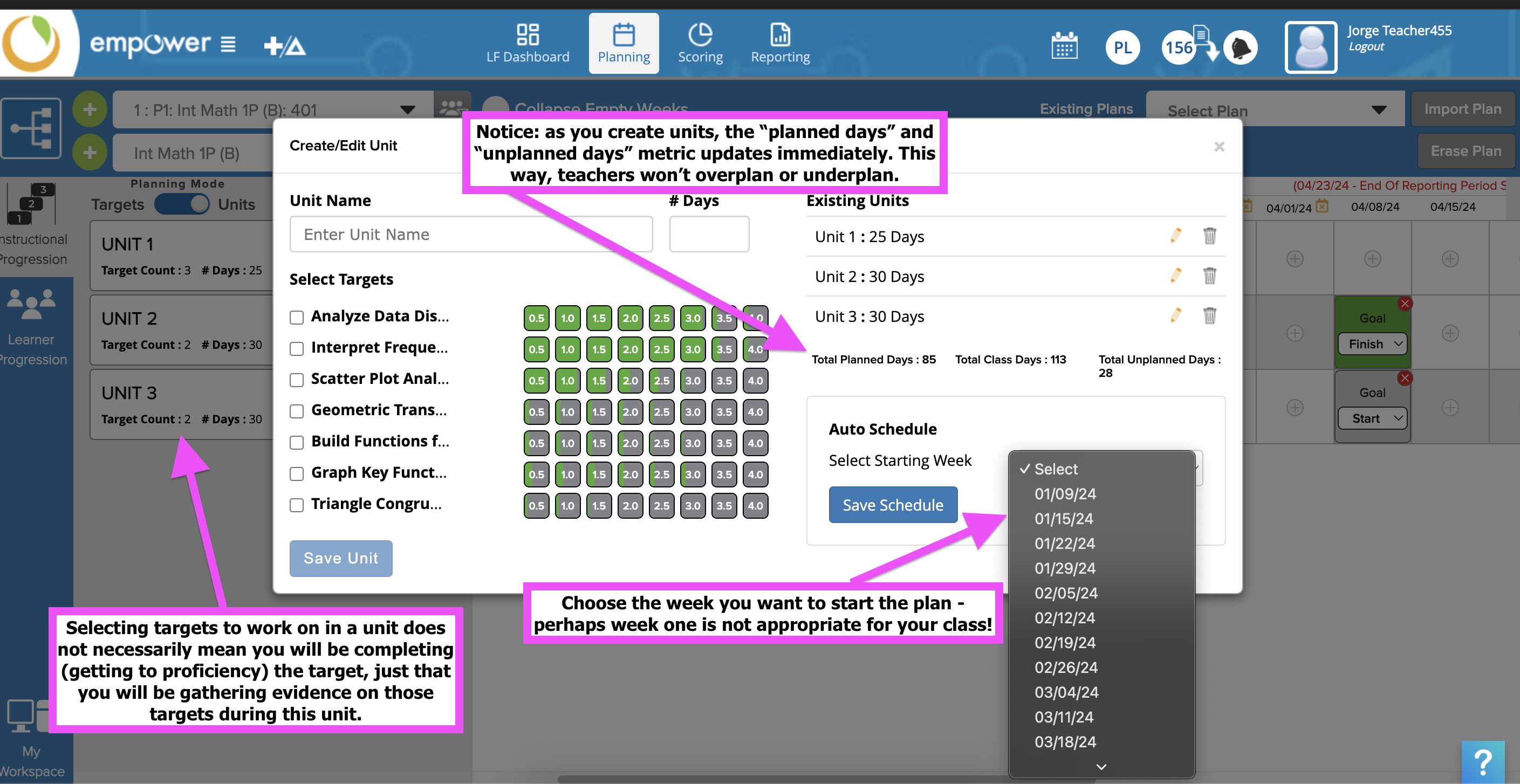Image resolution: width=1520 pixels, height=784 pixels.
Task: Click the tree hierarchy icon at top left
Action: pyautogui.click(x=32, y=128)
